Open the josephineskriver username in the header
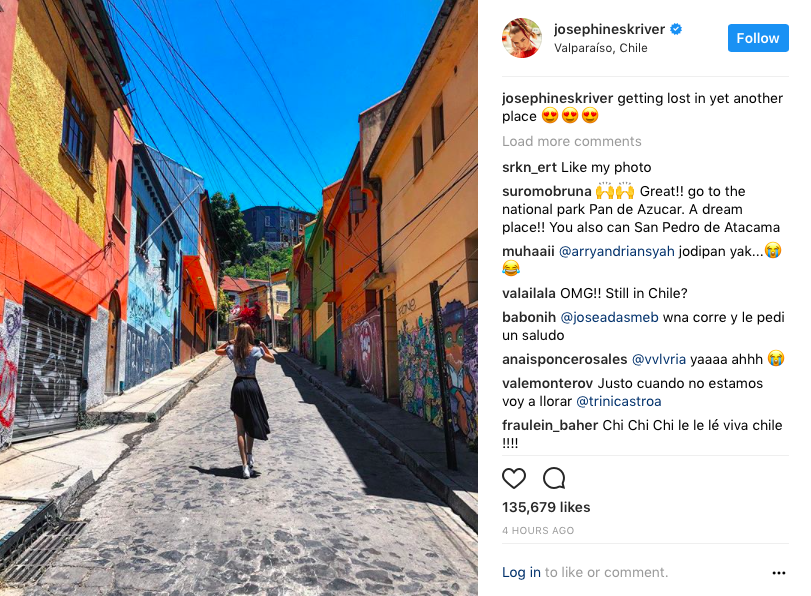Image resolution: width=811 pixels, height=596 pixels. (x=609, y=29)
